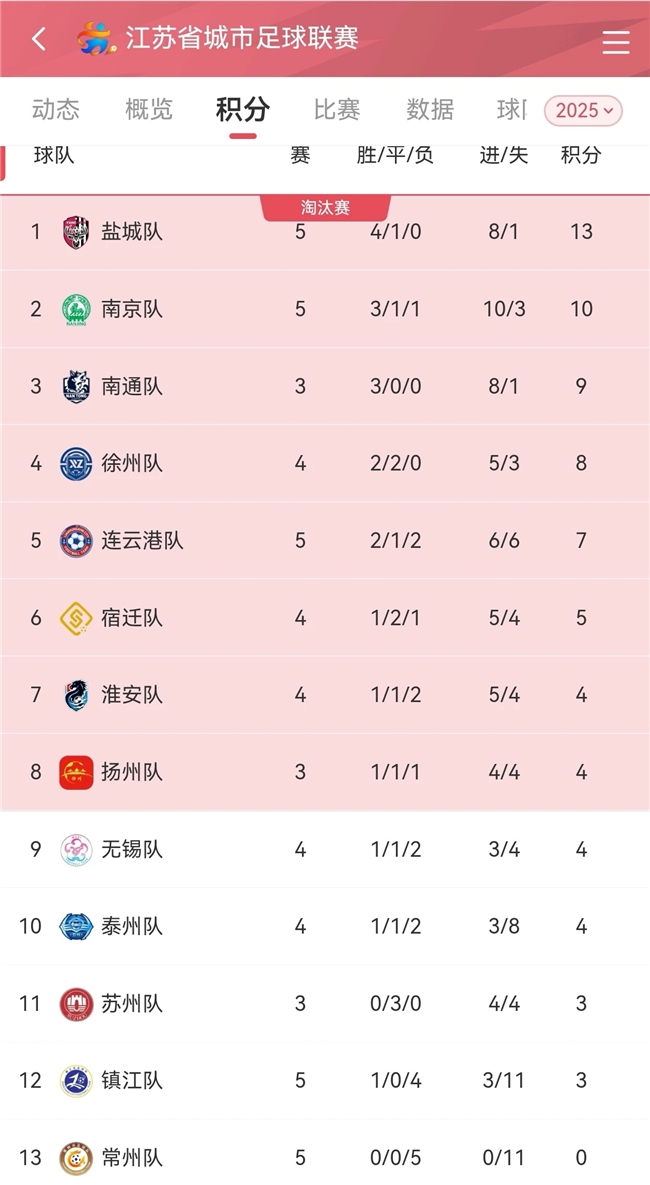Tap the 南京队 green team logo
The height and width of the screenshot is (1185, 650).
76,309
